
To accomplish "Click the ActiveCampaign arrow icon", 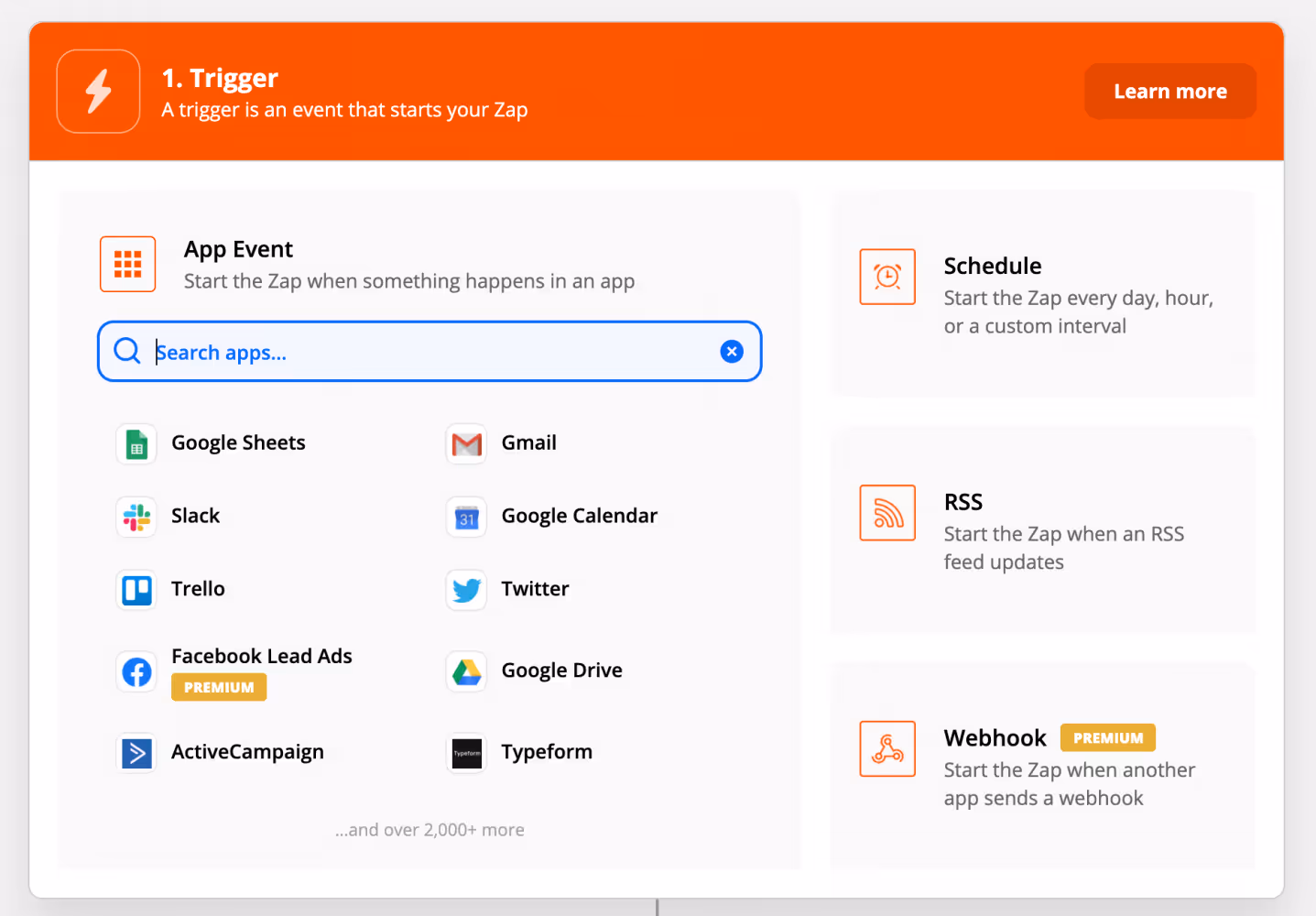I will [136, 753].
